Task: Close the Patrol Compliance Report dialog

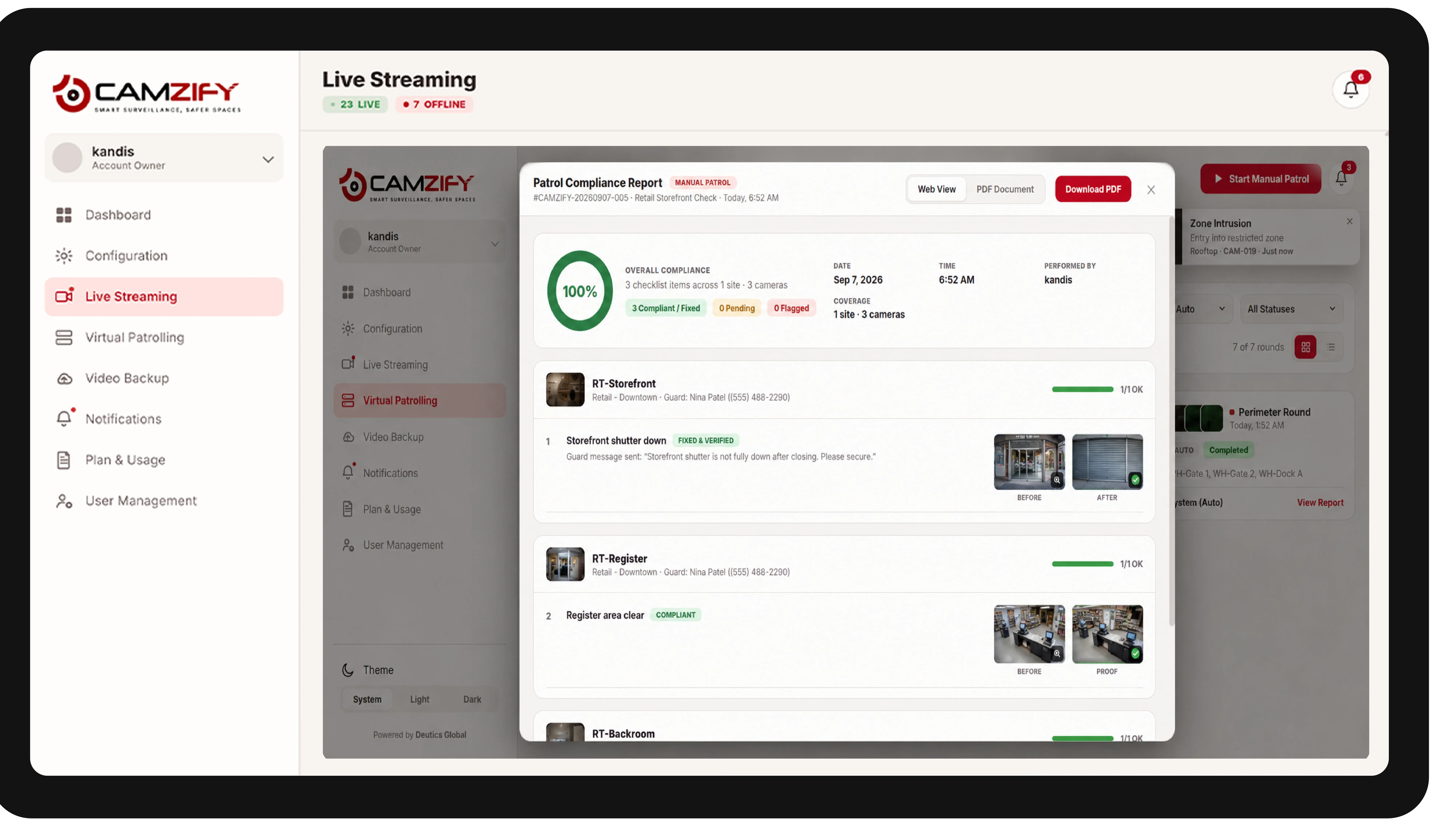Action: pyautogui.click(x=1151, y=190)
